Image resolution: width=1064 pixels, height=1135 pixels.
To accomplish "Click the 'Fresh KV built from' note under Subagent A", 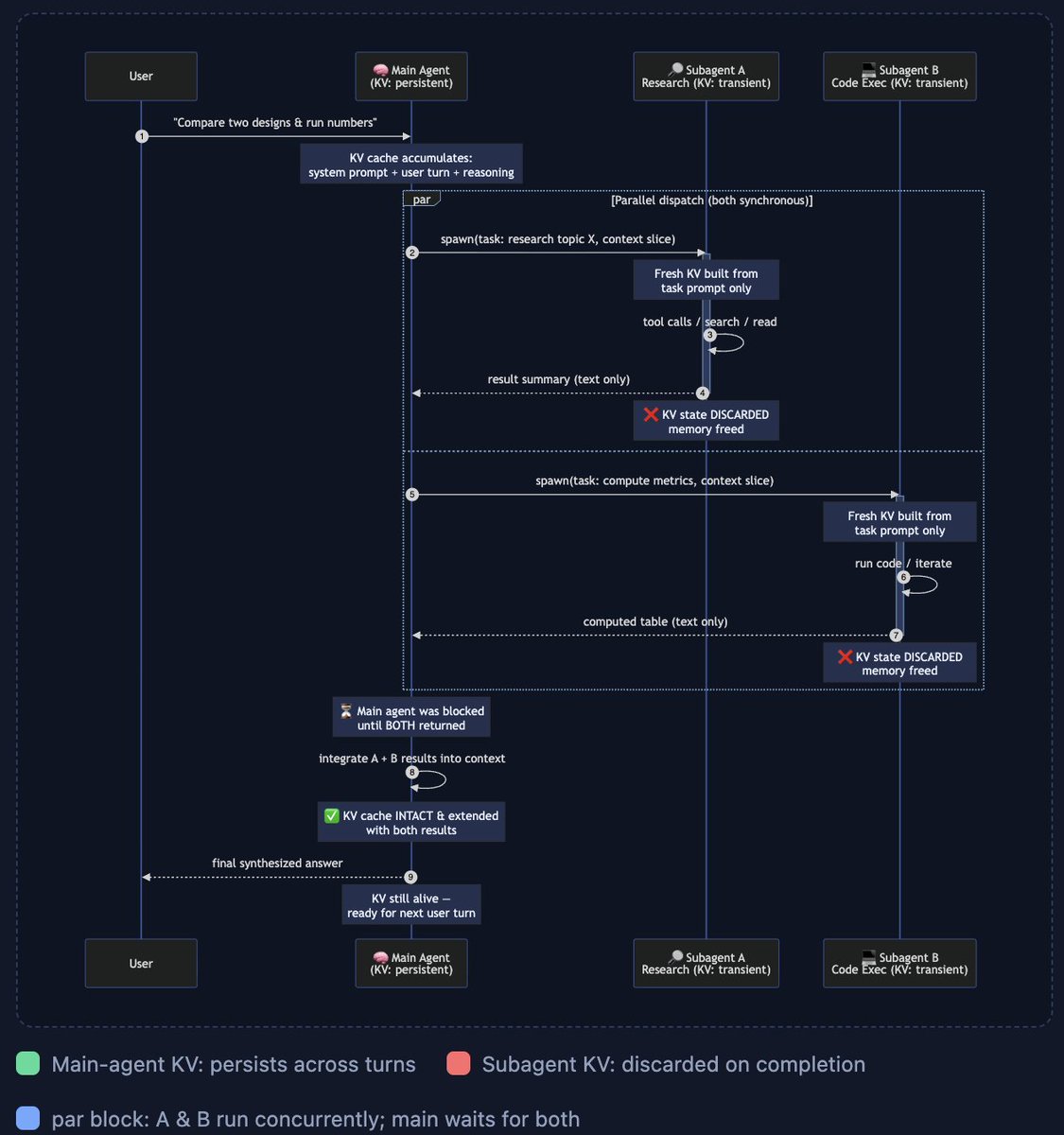I will pyautogui.click(x=706, y=280).
